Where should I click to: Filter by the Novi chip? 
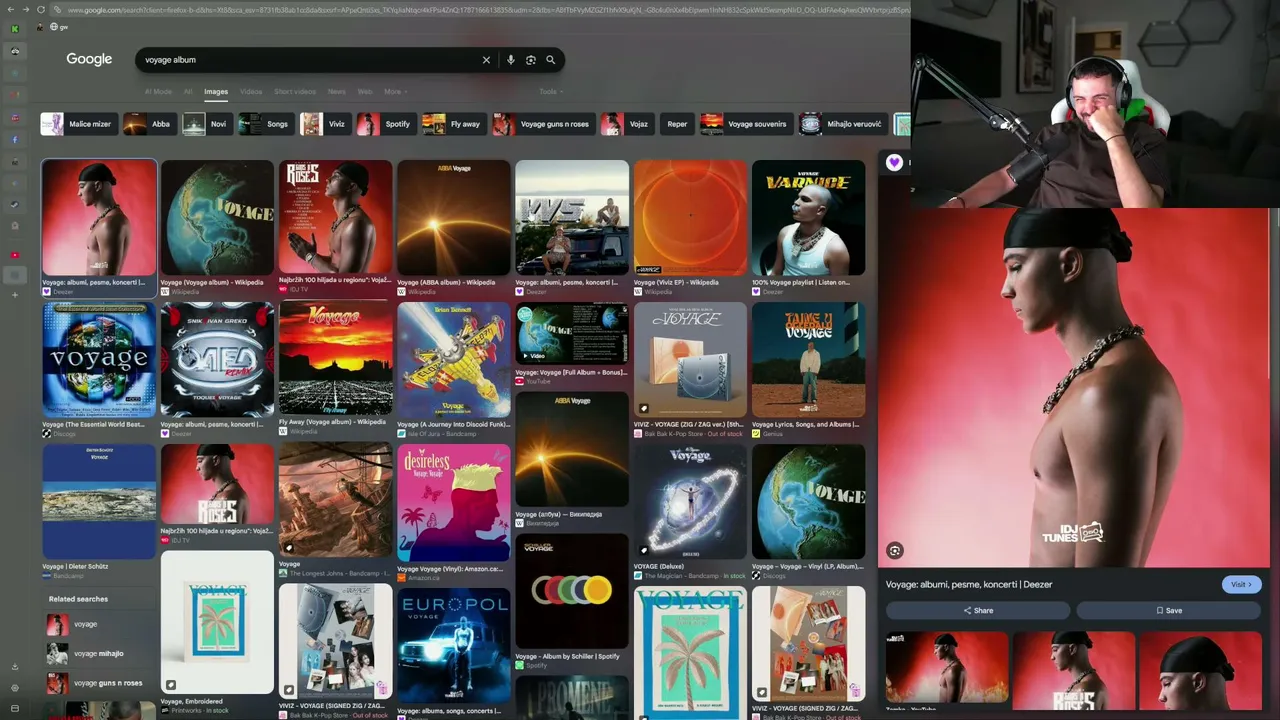pos(207,124)
